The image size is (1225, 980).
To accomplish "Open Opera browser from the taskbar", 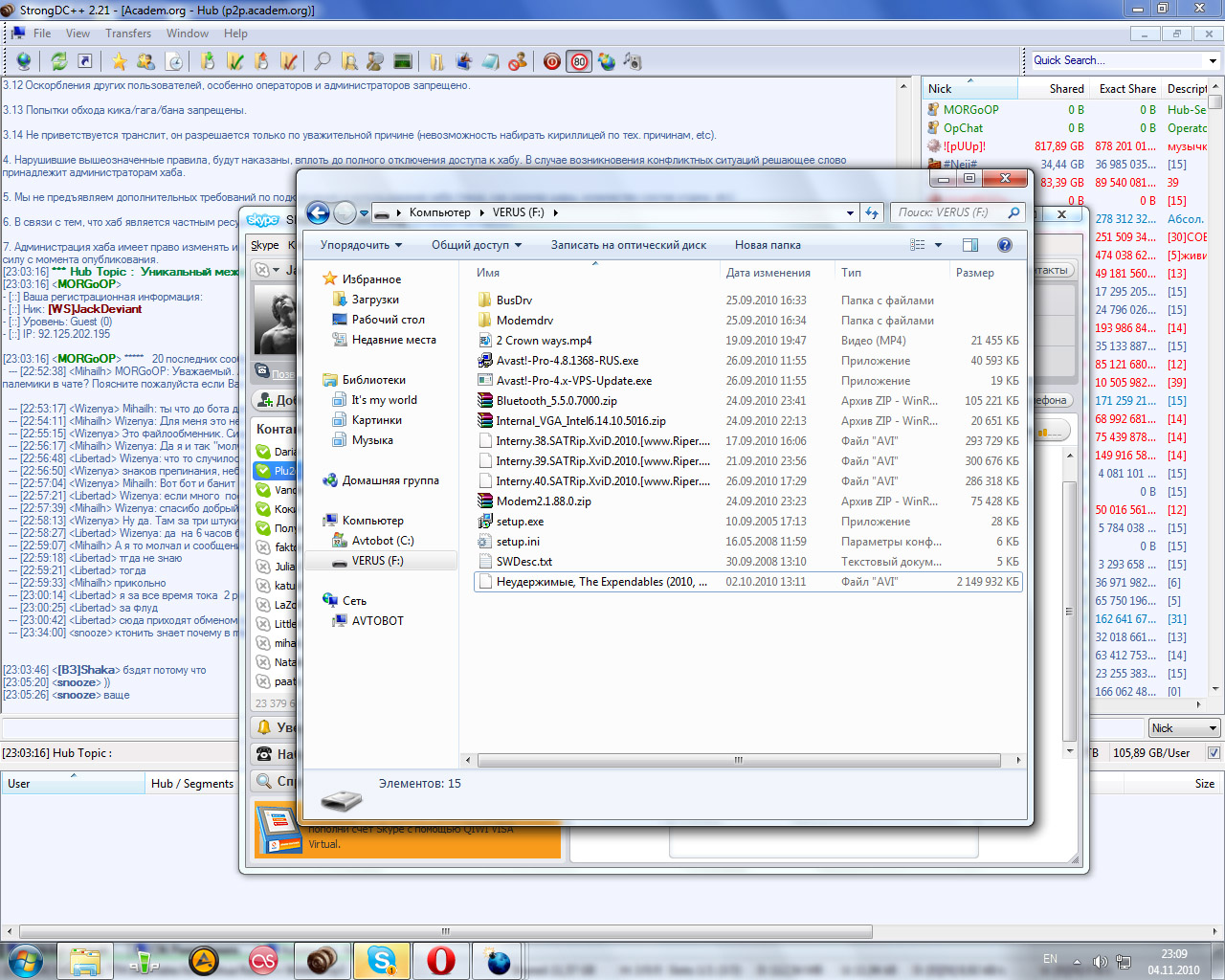I will [x=441, y=960].
